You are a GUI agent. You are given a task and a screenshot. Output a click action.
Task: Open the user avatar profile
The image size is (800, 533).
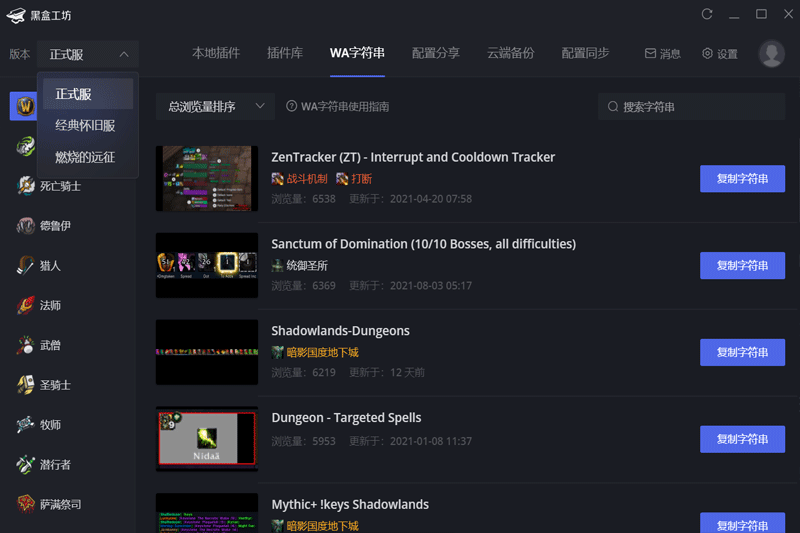[x=771, y=54]
